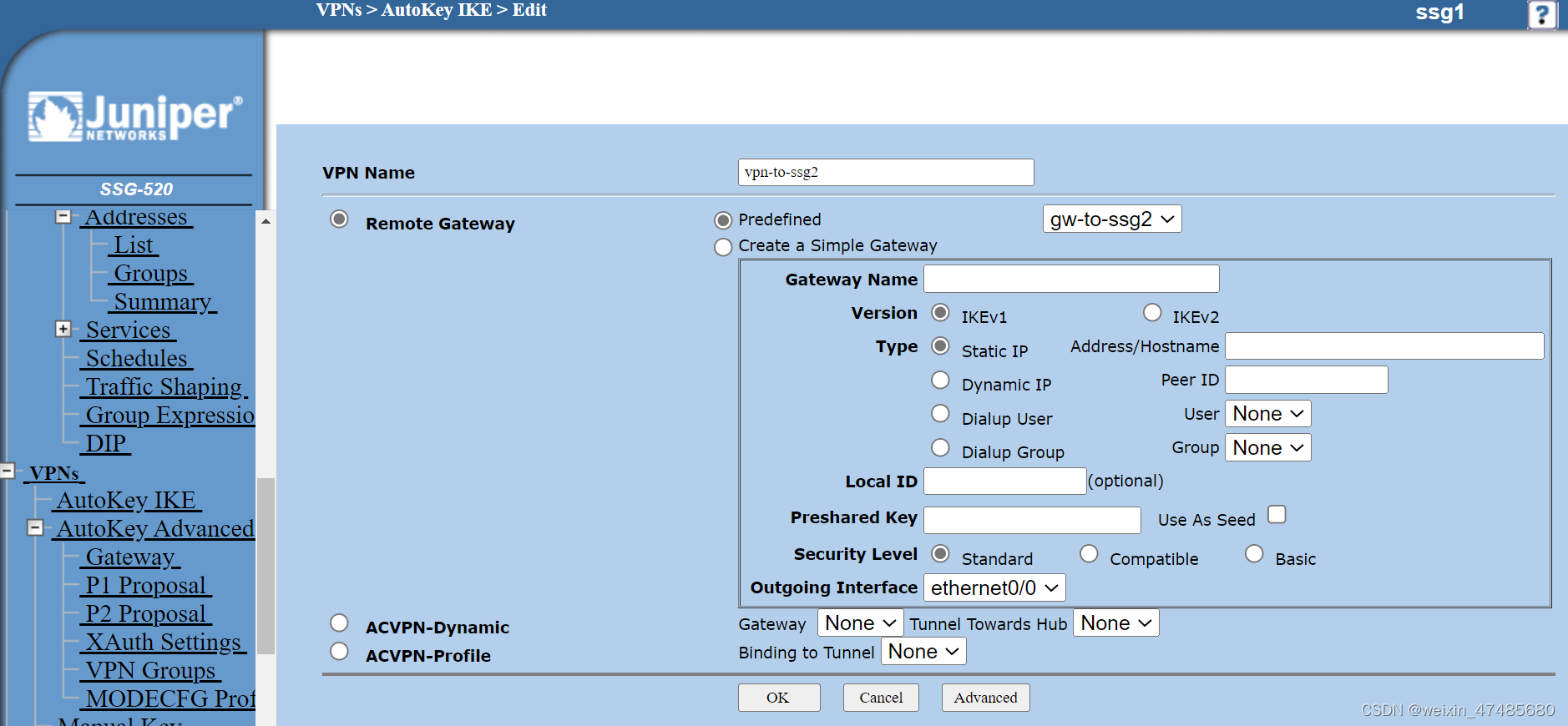Open Addresses List link
1568x726 pixels.
(134, 245)
